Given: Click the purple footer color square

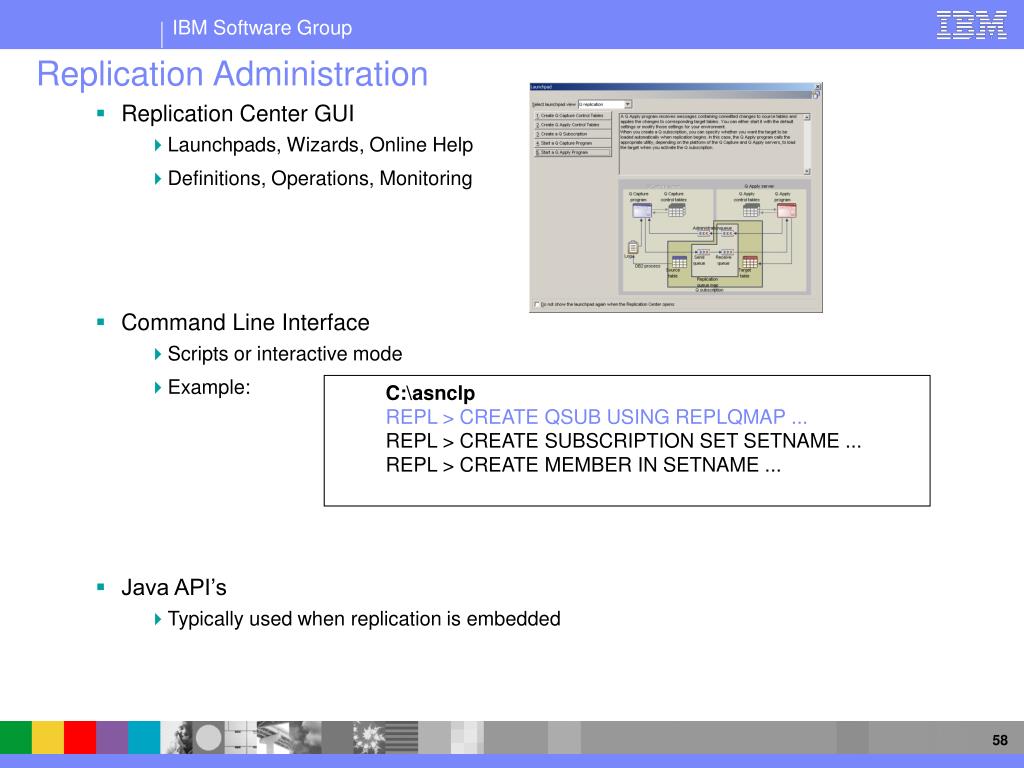Looking at the screenshot, I should click(112, 738).
